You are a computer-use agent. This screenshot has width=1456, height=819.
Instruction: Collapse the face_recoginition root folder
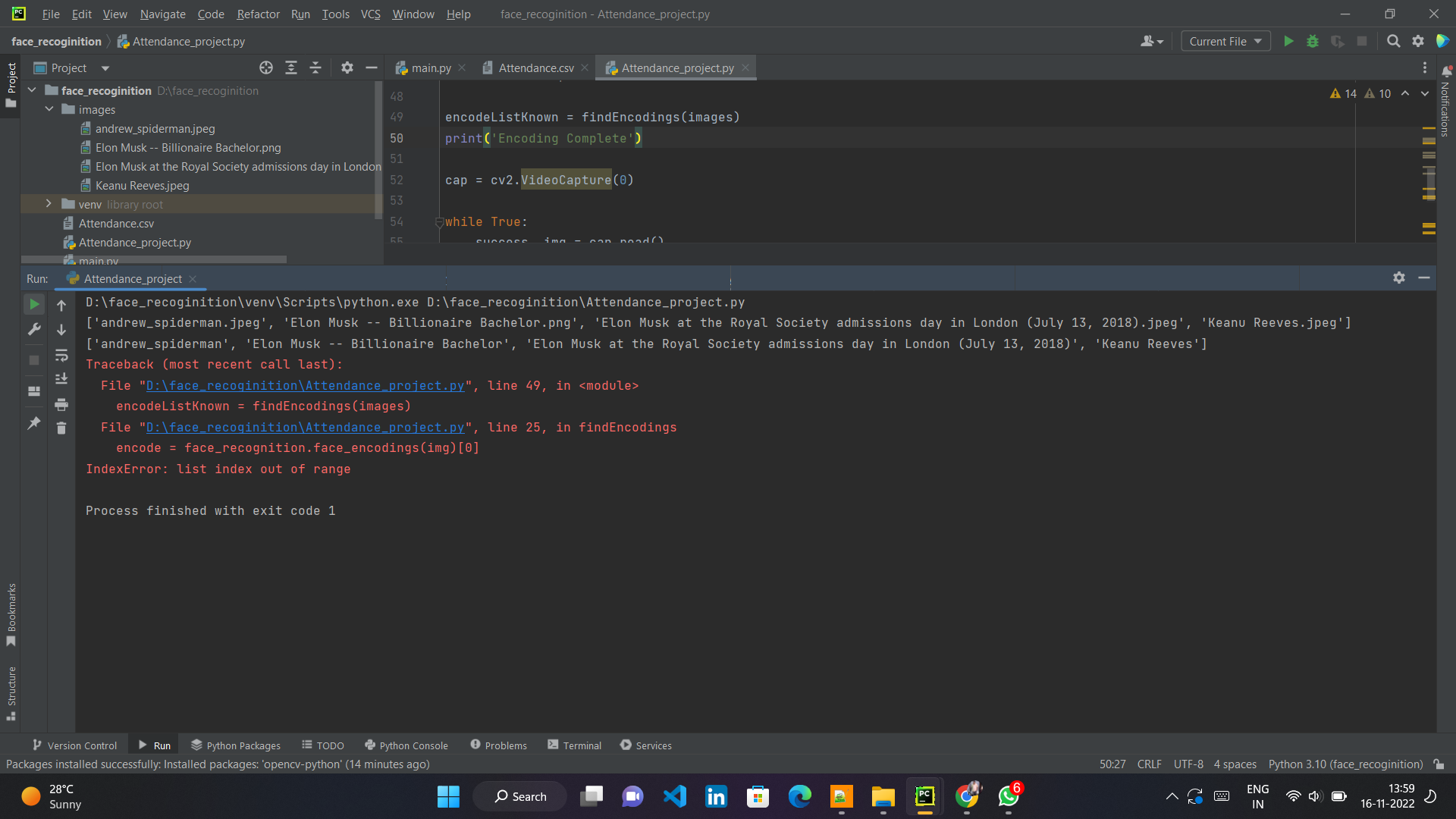(x=32, y=90)
